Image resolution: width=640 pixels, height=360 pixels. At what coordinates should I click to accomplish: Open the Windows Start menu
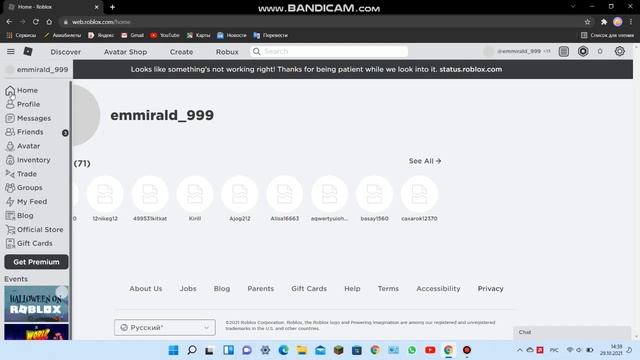[173, 350]
